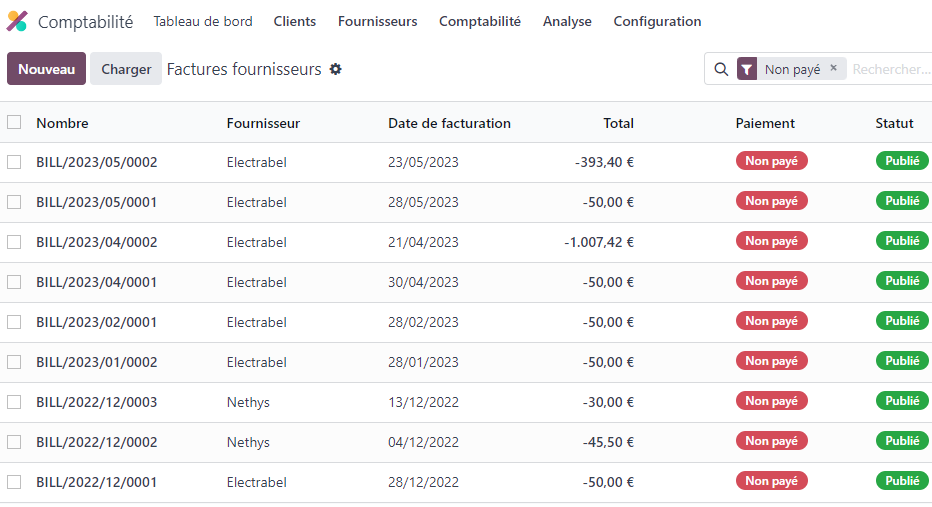Sort by Date de facturation column
Screen dimensions: 932x507
tap(449, 123)
